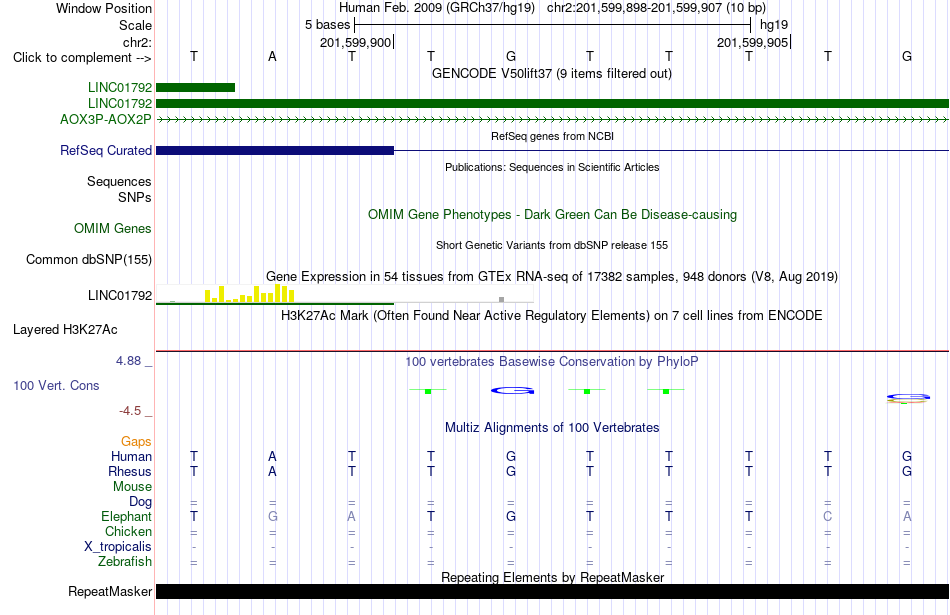Open the Multiz Alignments of 100 Vertebrates title
The image size is (950, 615).
[x=552, y=428]
